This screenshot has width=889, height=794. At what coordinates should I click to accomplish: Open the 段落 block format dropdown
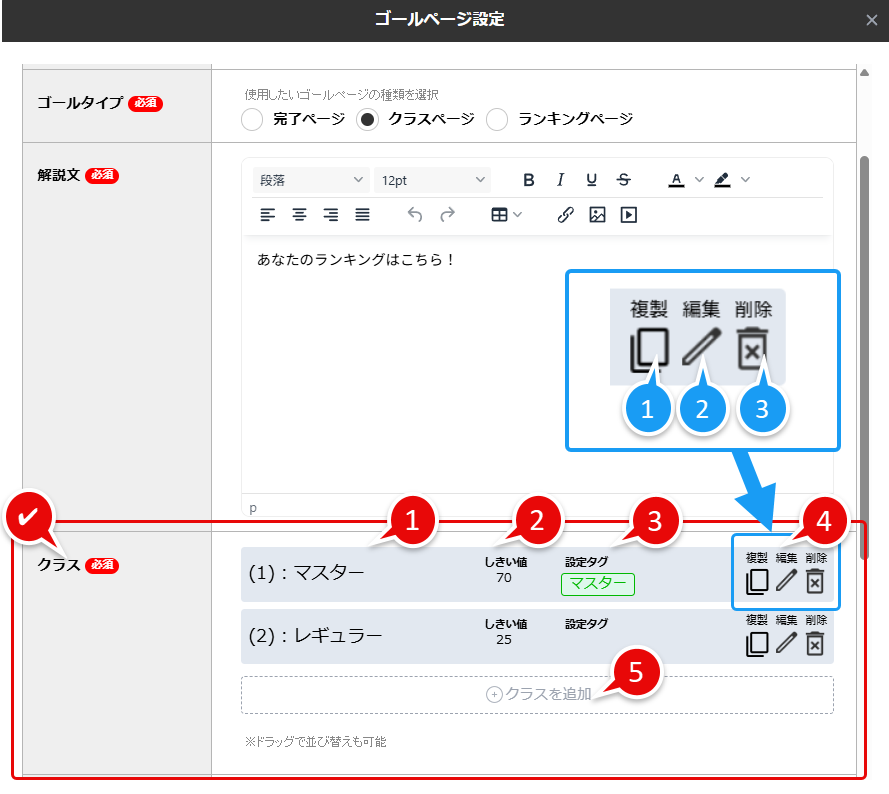[311, 180]
